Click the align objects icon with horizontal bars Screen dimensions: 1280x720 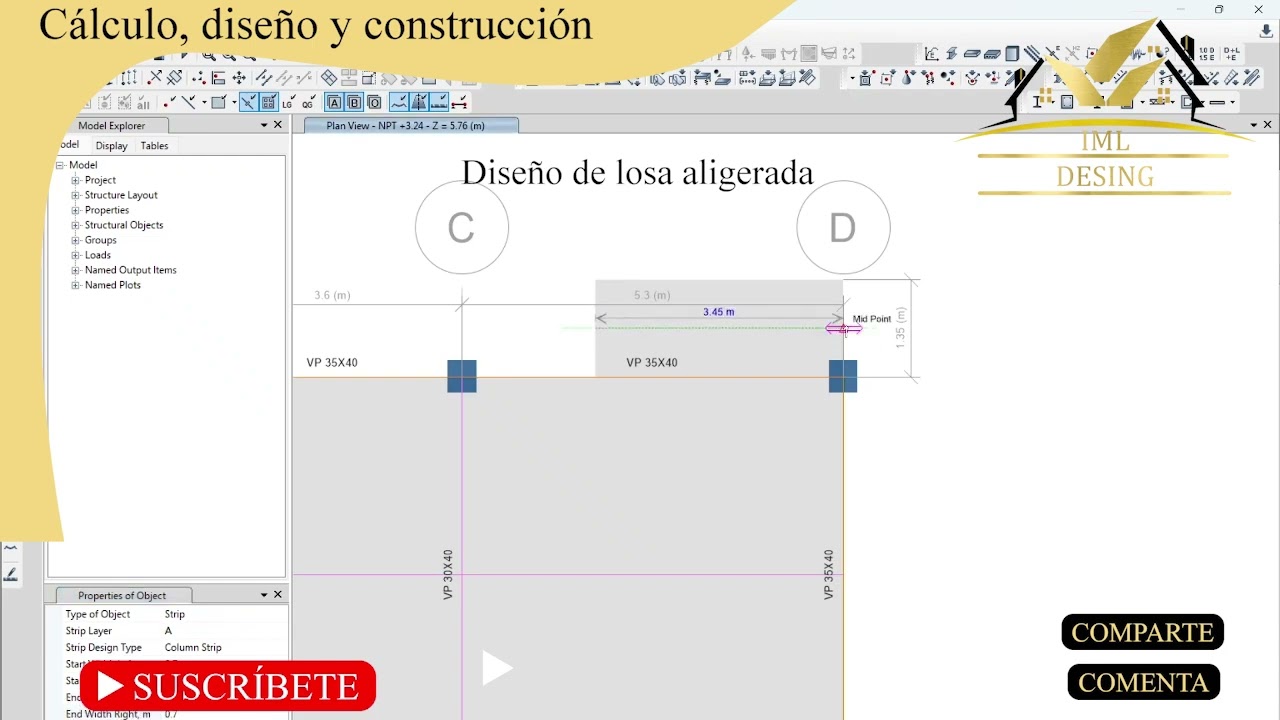pyautogui.click(x=218, y=78)
